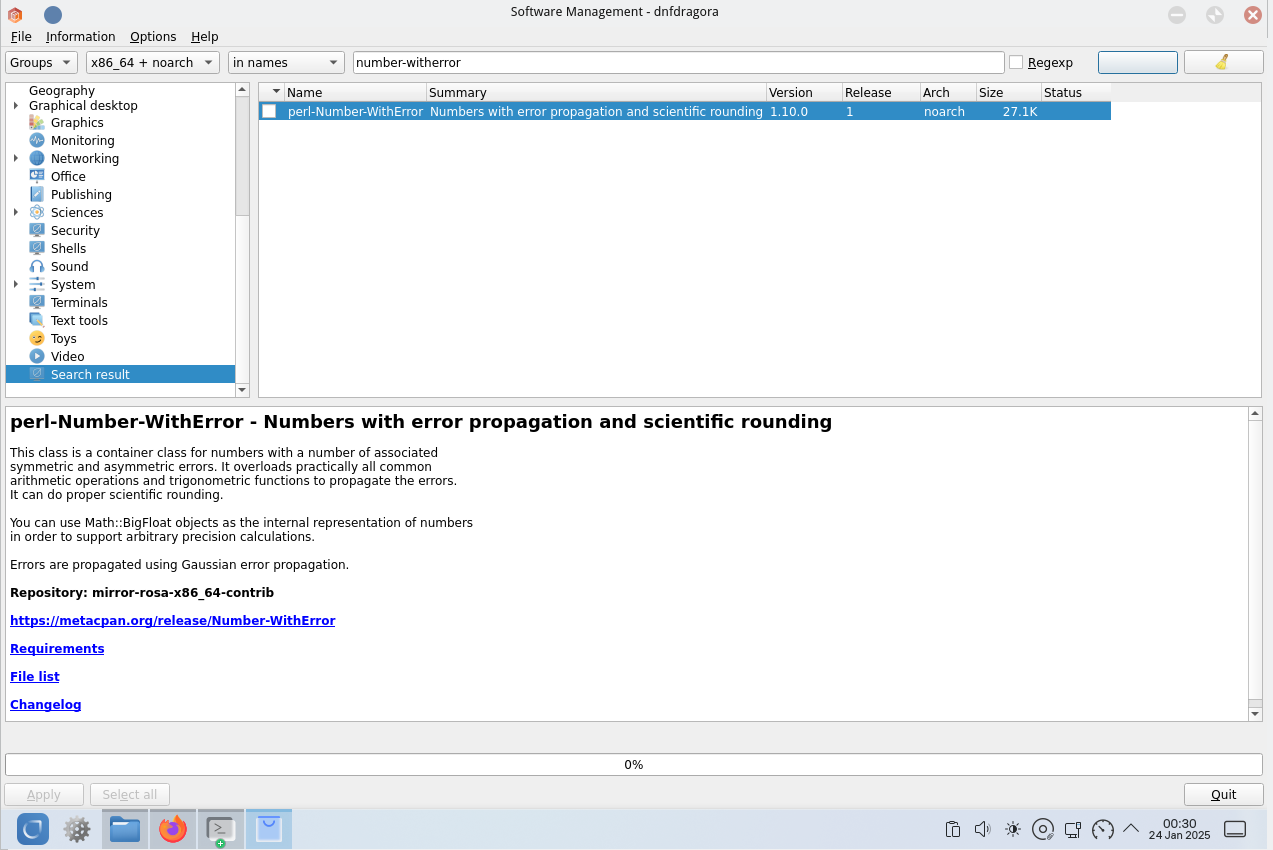
Task: Click the 0% progress bar
Action: pos(634,764)
